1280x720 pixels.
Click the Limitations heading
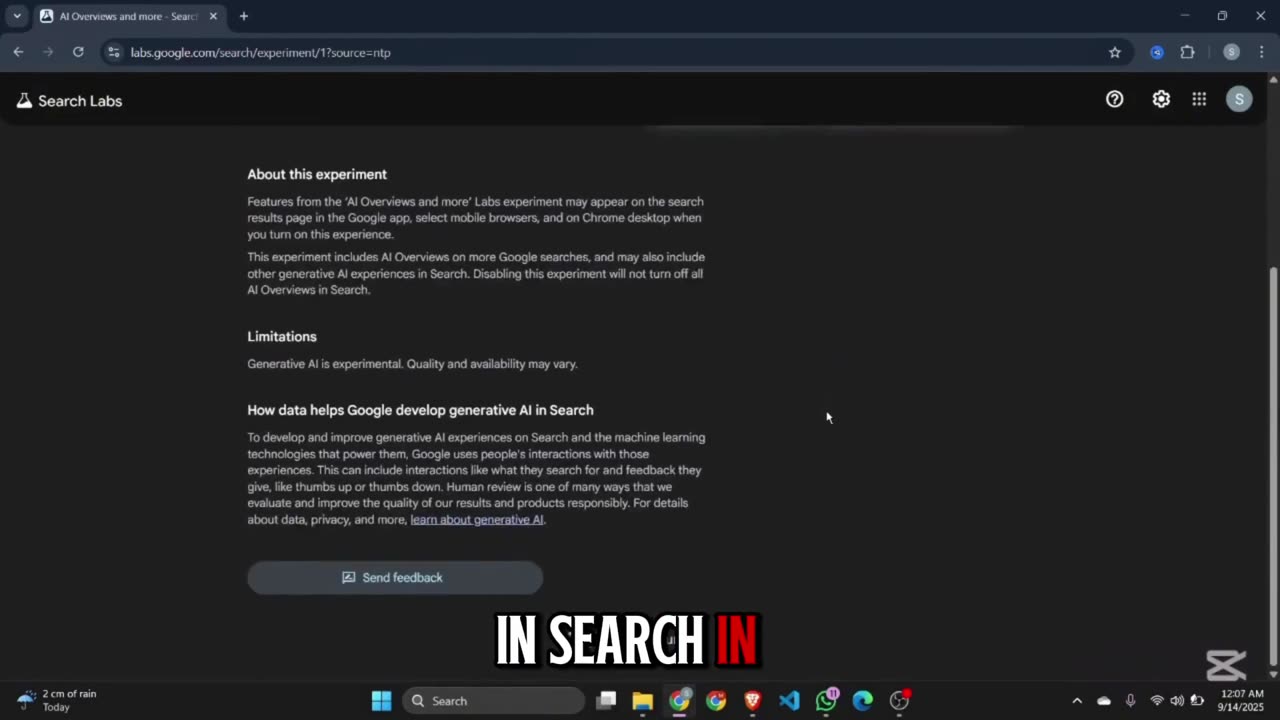282,337
